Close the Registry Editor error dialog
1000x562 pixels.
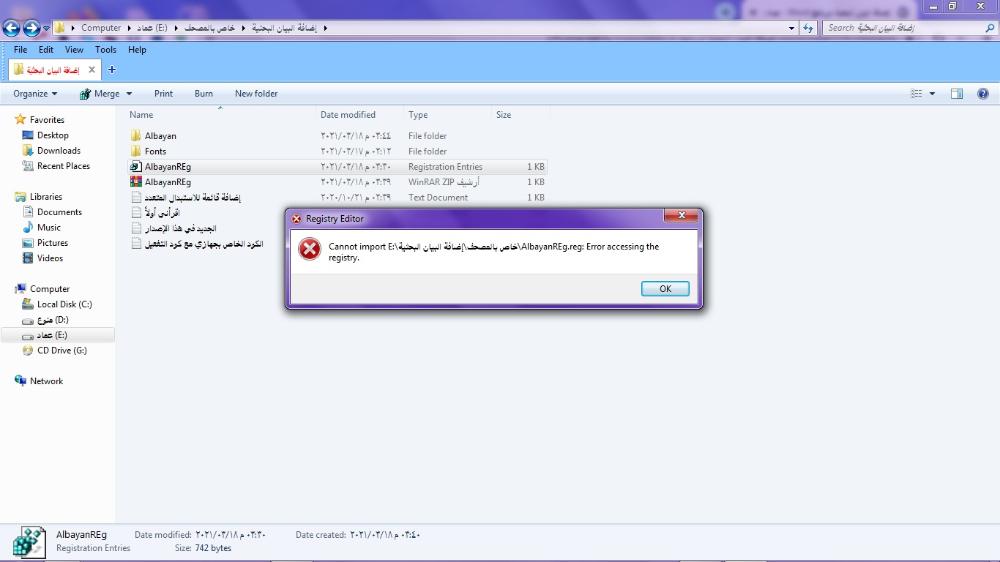(x=681, y=215)
